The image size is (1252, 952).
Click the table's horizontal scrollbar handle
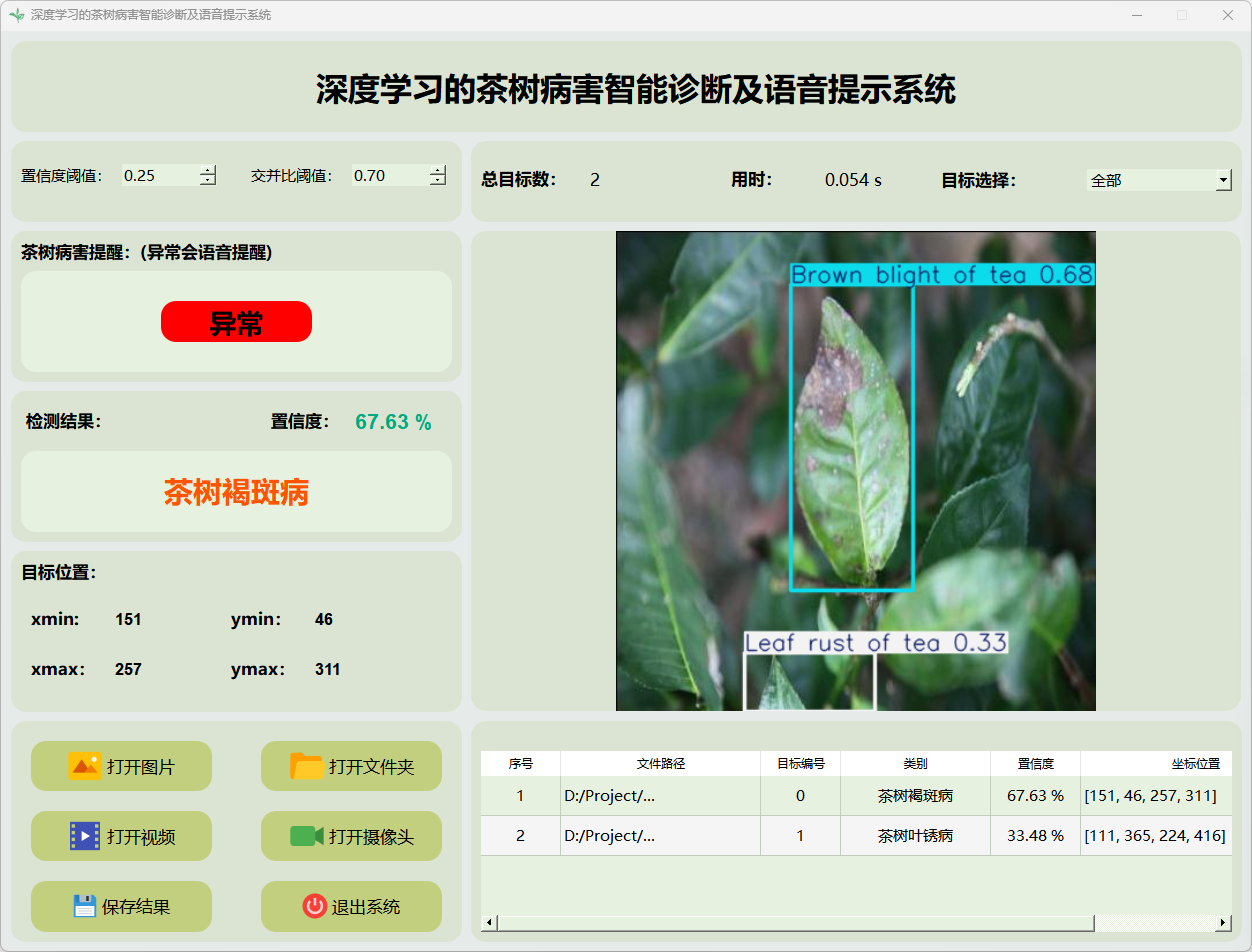(x=795, y=922)
